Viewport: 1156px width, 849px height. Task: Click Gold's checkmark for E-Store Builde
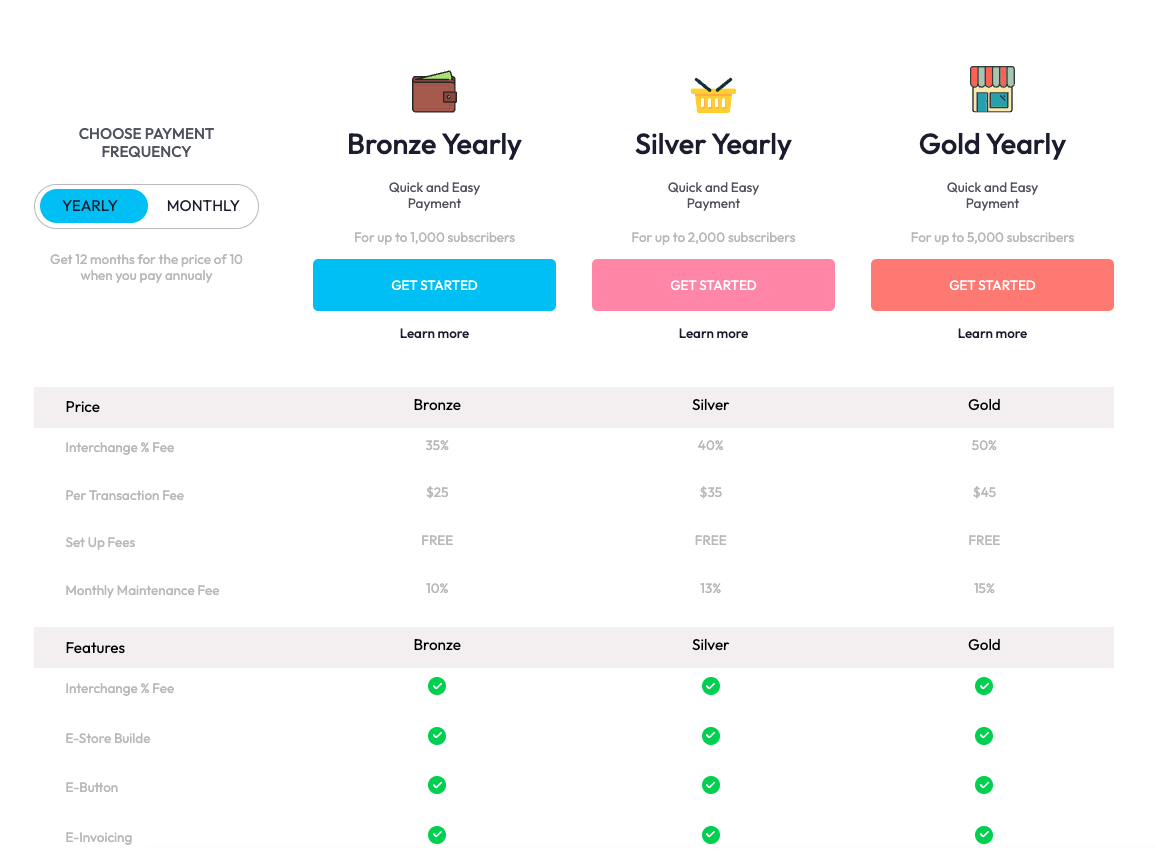984,736
